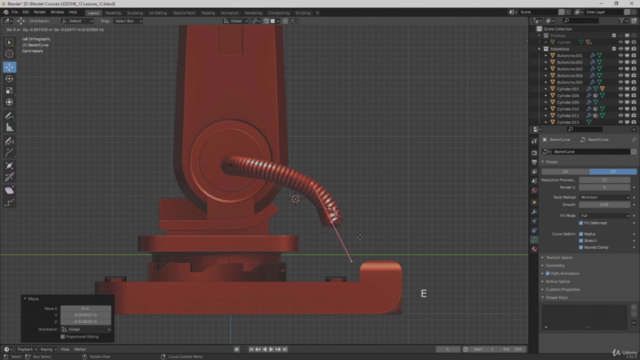Image resolution: width=640 pixels, height=360 pixels.
Task: Jump to the timeline end frame
Action: click(285, 349)
